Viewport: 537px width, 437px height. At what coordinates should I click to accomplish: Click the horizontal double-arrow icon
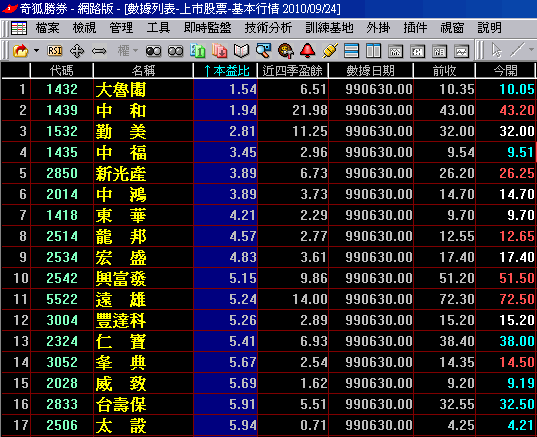click(99, 51)
